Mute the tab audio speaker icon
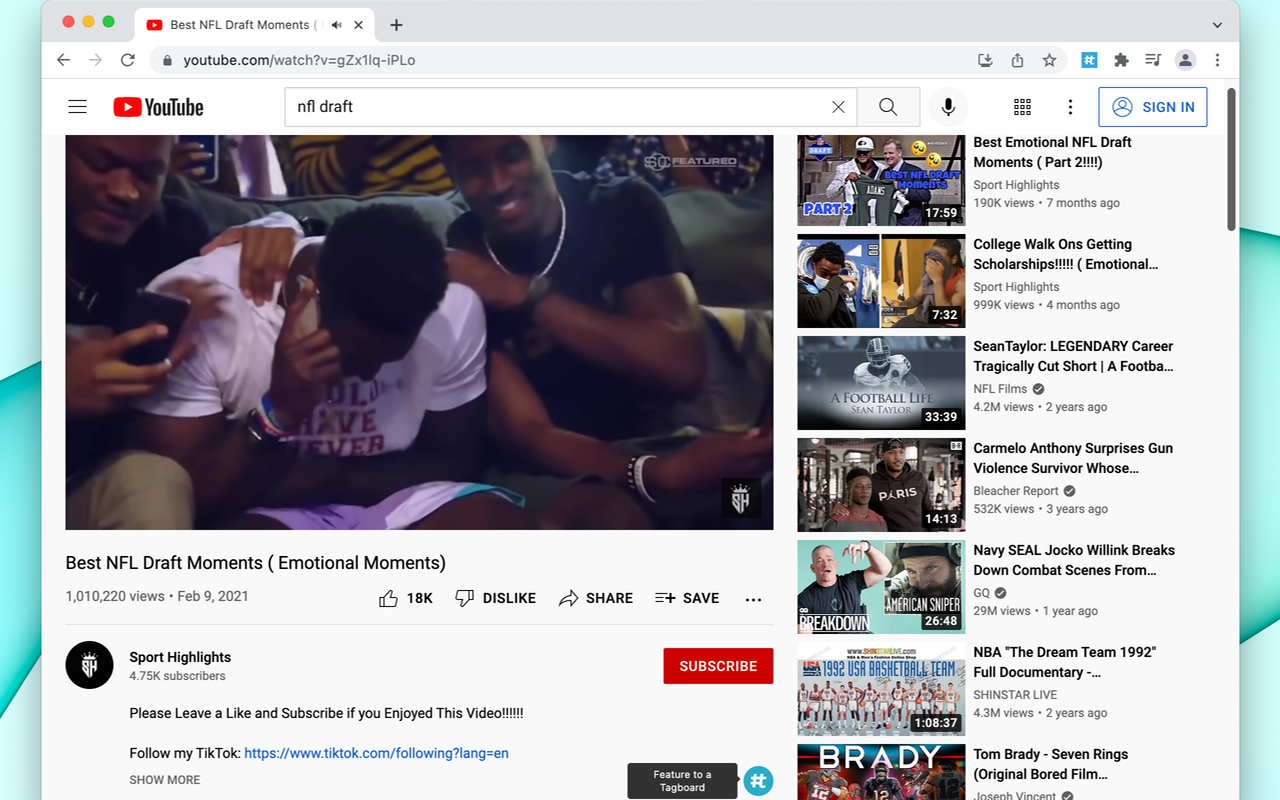 click(337, 25)
